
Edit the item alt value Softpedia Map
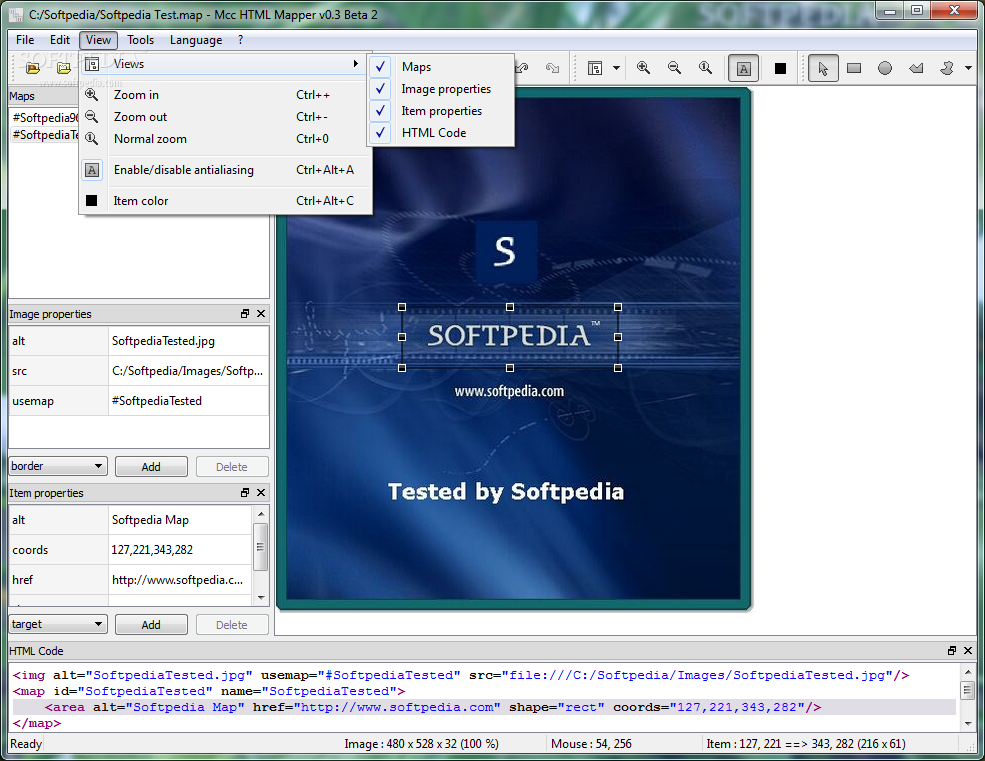pyautogui.click(x=180, y=520)
